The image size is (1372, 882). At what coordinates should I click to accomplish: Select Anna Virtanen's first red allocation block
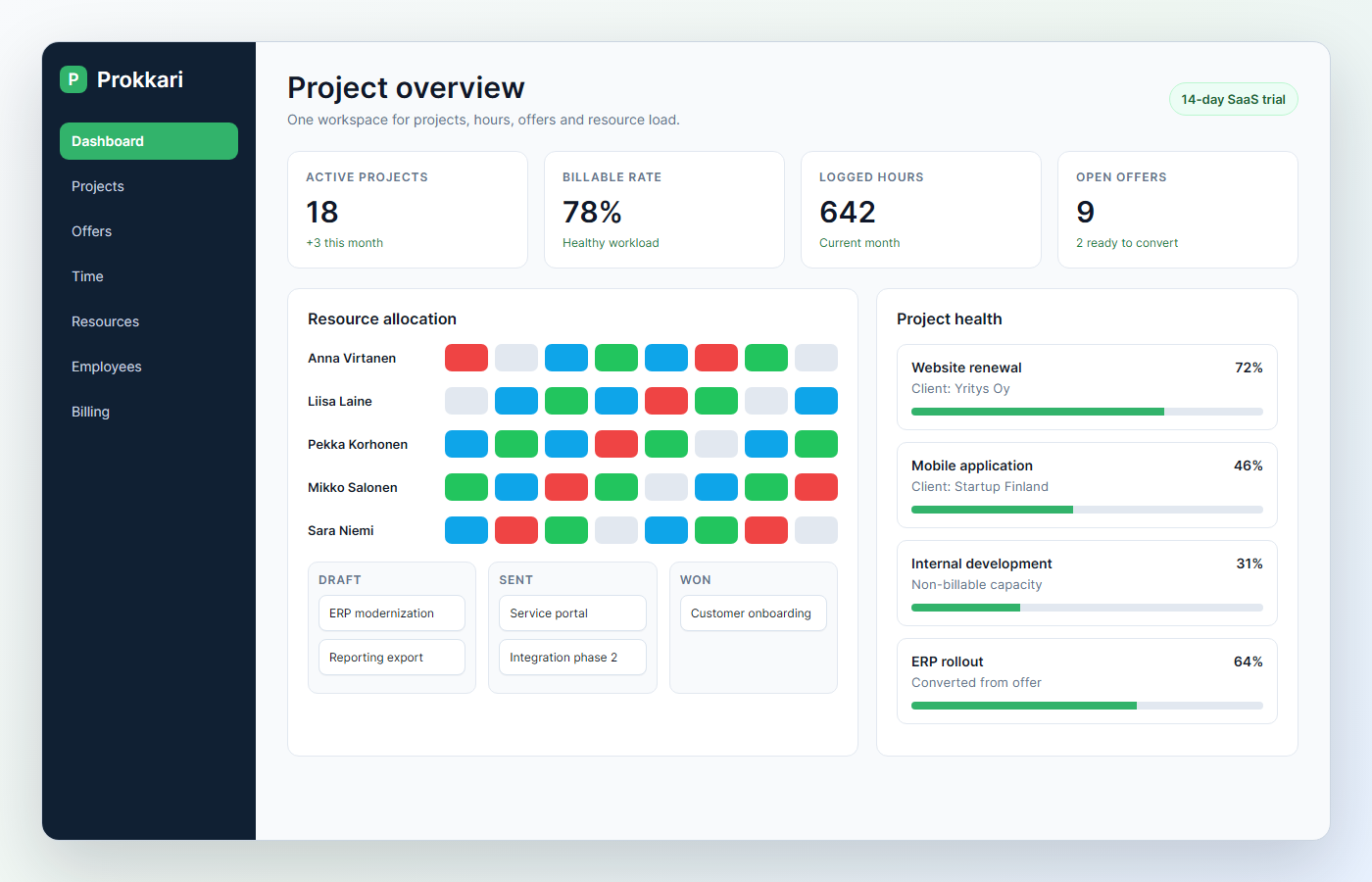pos(466,358)
